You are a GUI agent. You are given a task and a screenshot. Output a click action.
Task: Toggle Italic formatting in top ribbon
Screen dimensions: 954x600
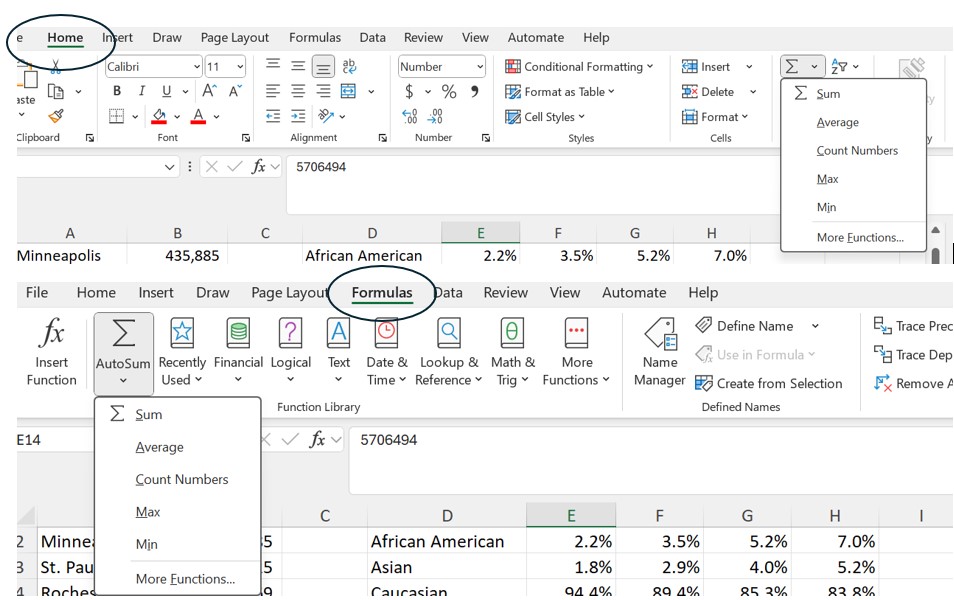(x=142, y=91)
